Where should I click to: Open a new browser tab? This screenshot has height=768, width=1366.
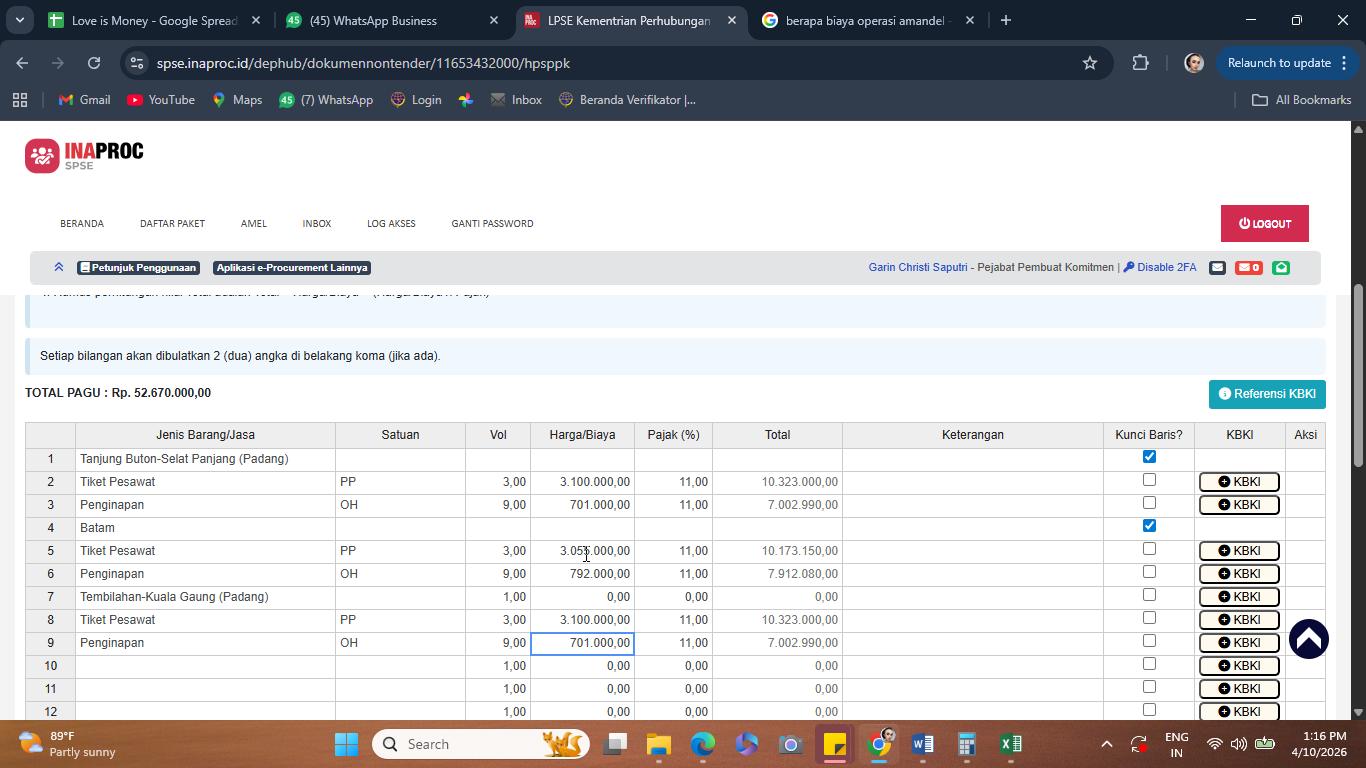pyautogui.click(x=1006, y=20)
